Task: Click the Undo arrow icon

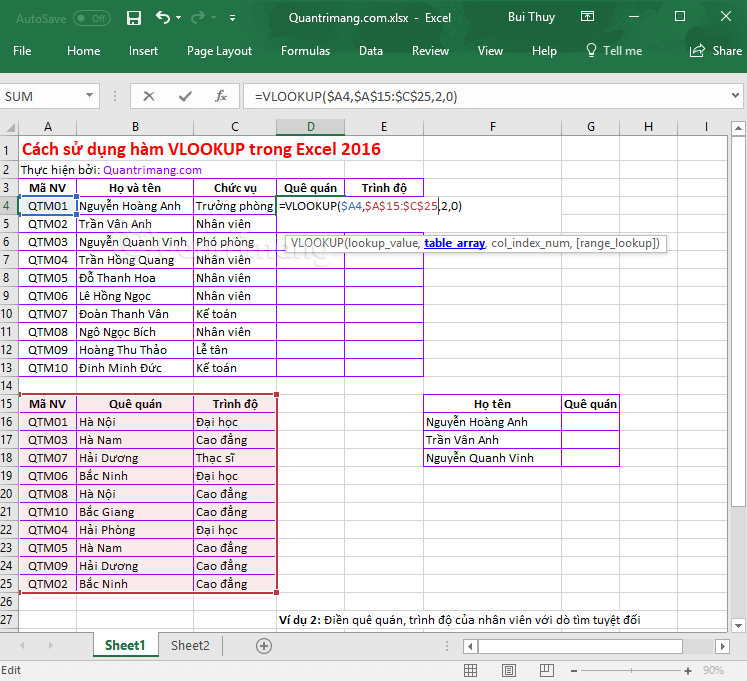Action: (162, 18)
